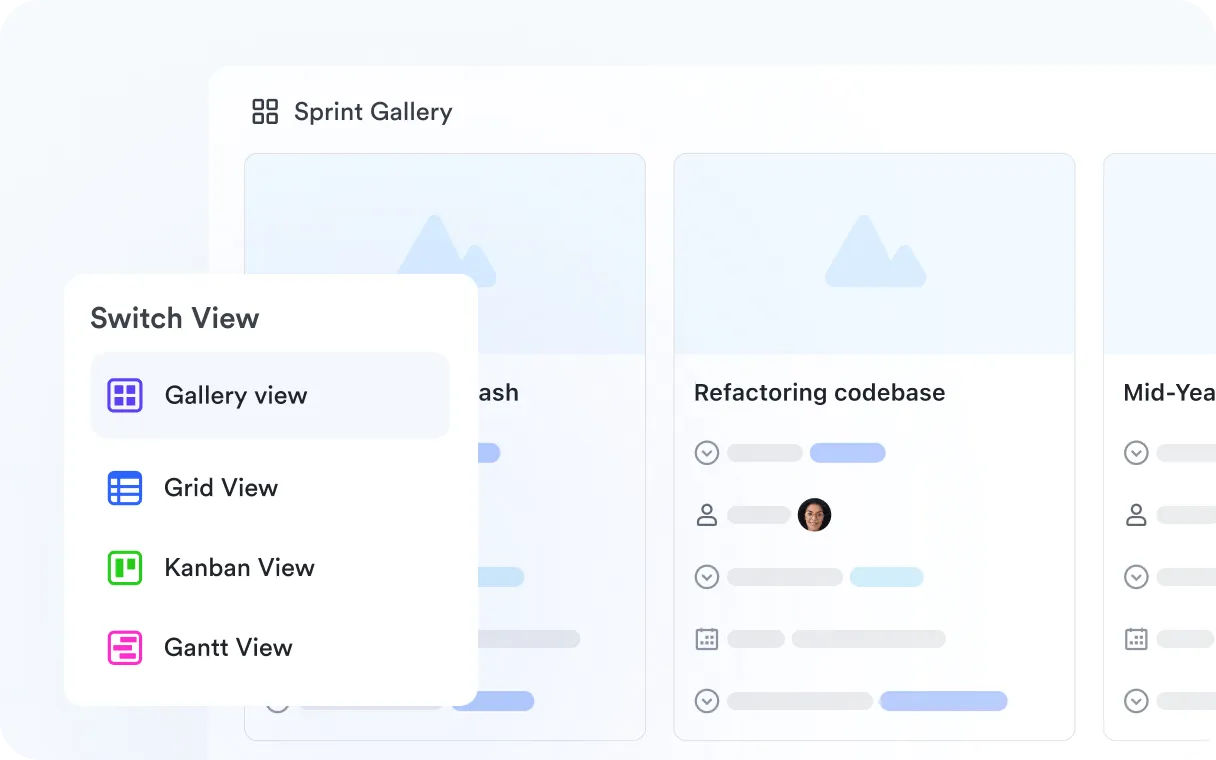This screenshot has height=760, width=1216.
Task: Expand the bottom chevron on Refactoring codebase card
Action: tap(707, 701)
